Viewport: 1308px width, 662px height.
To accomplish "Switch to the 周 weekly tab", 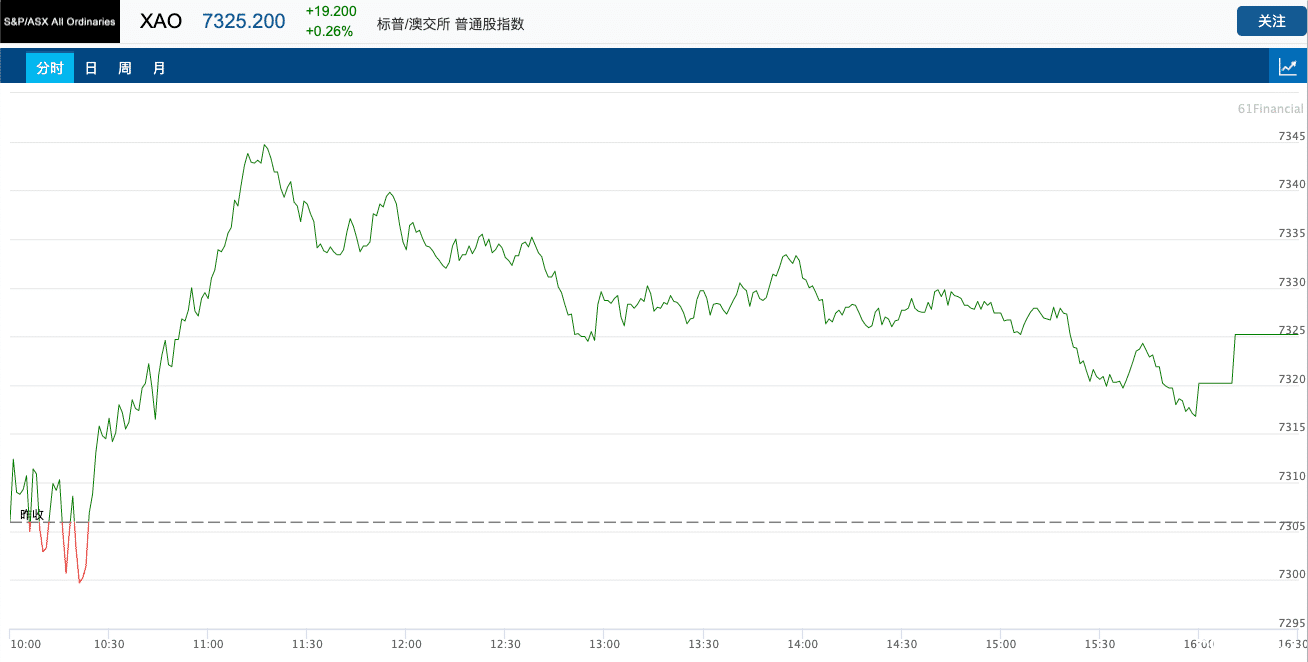I will (x=125, y=68).
